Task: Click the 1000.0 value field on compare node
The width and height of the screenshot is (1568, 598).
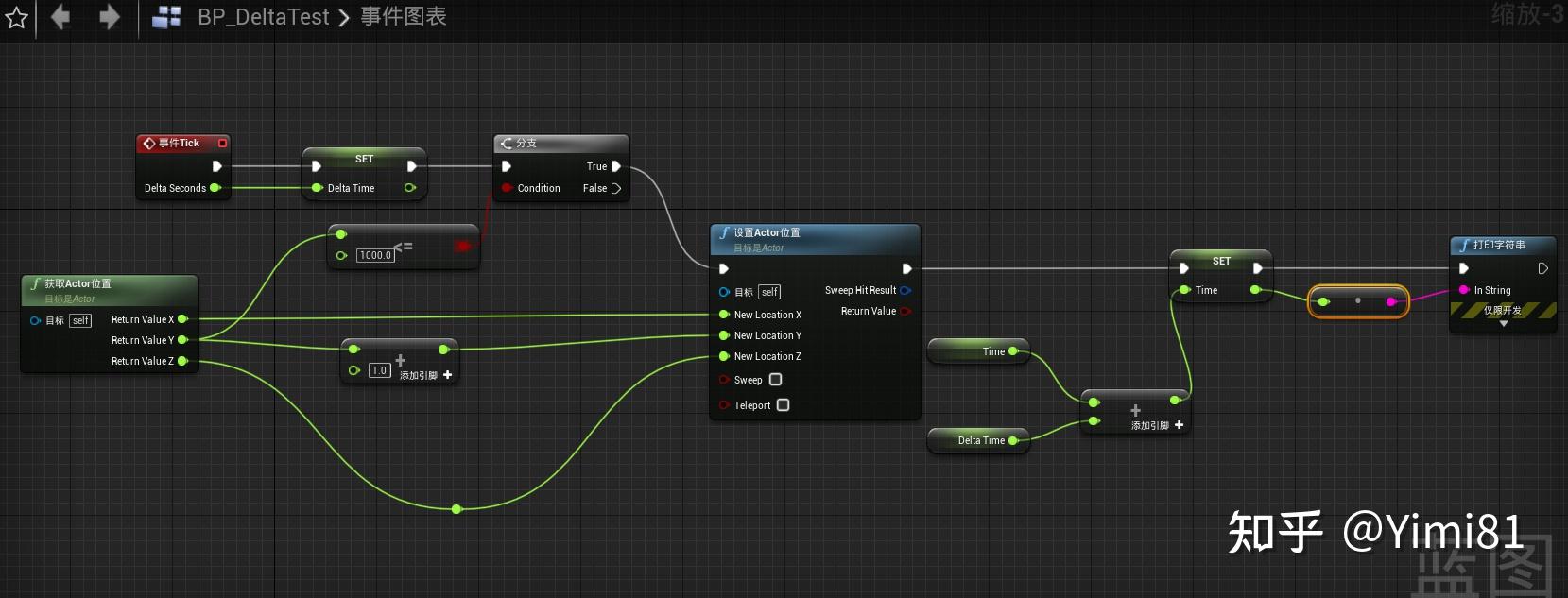Action: click(x=375, y=255)
